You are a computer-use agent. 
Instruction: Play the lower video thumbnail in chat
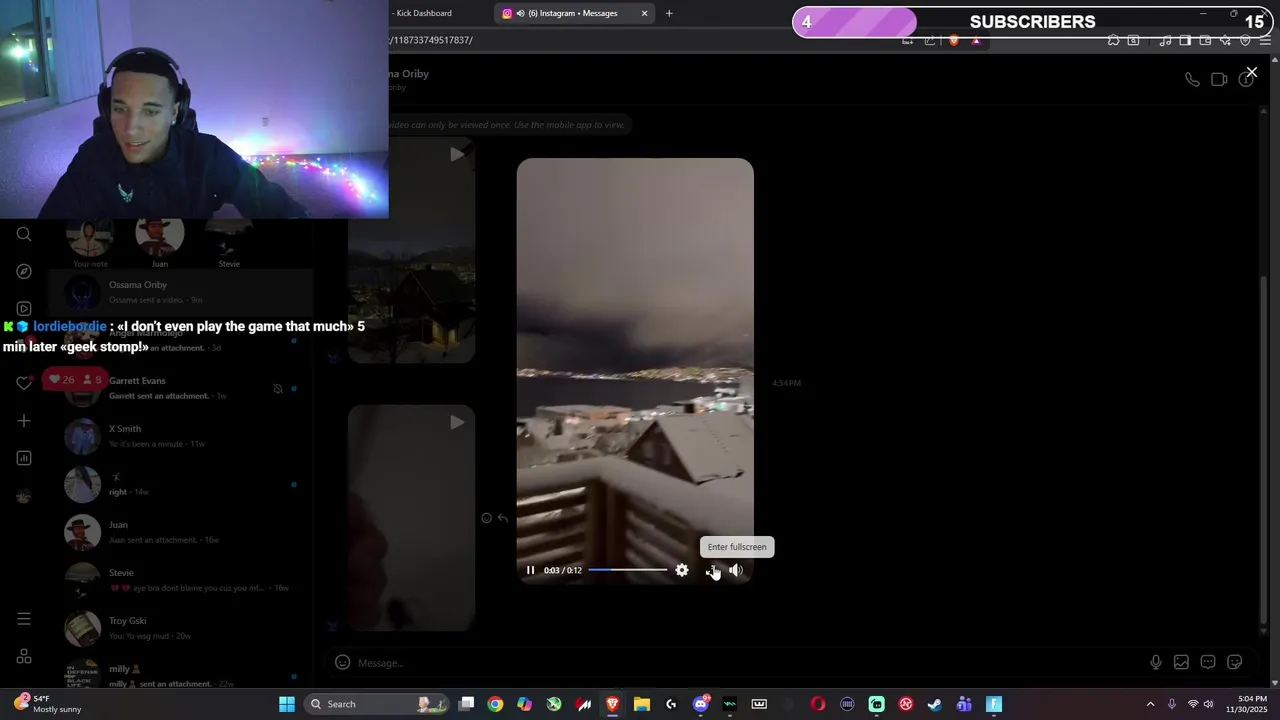[x=411, y=518]
